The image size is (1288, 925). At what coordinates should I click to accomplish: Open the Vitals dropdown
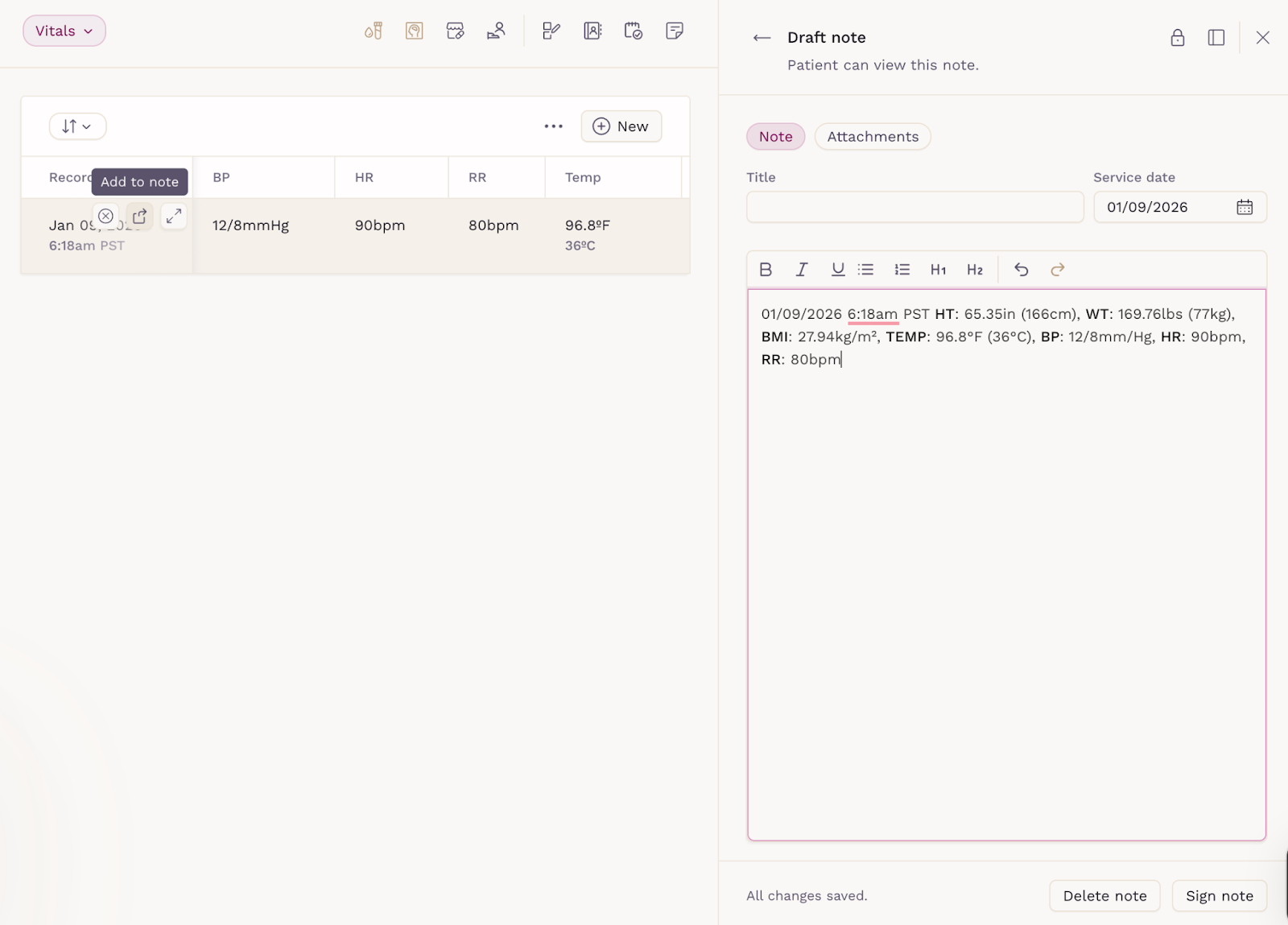[64, 31]
